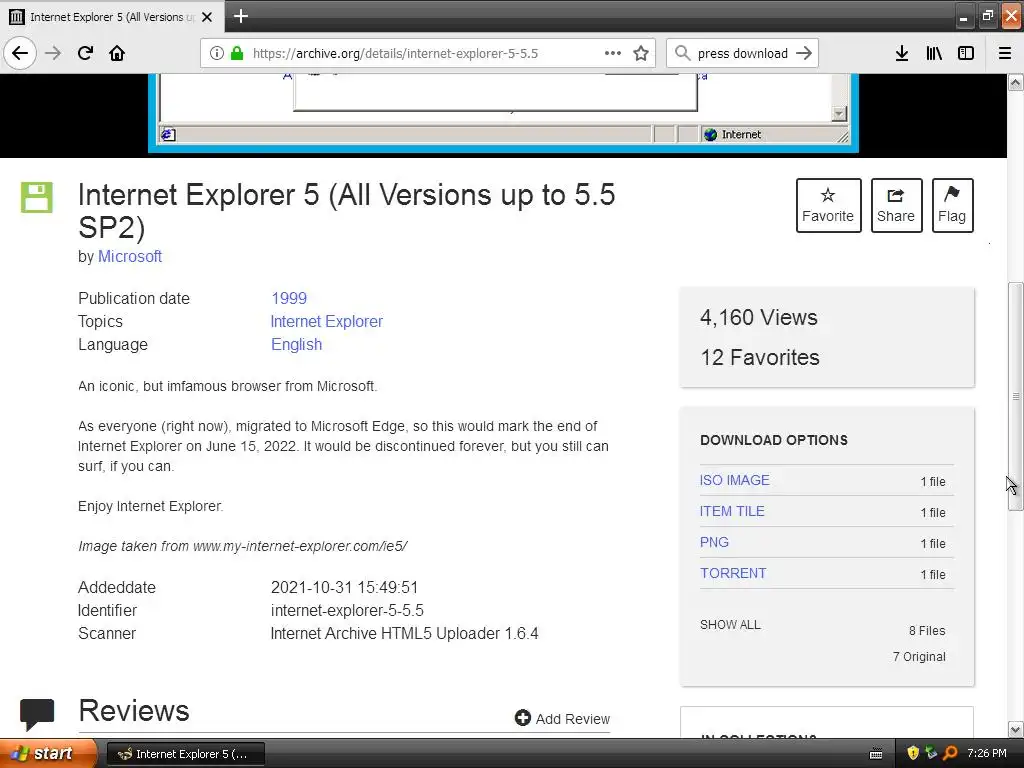Click the network connection tray icon
This screenshot has width=1024, height=768.
(931, 753)
